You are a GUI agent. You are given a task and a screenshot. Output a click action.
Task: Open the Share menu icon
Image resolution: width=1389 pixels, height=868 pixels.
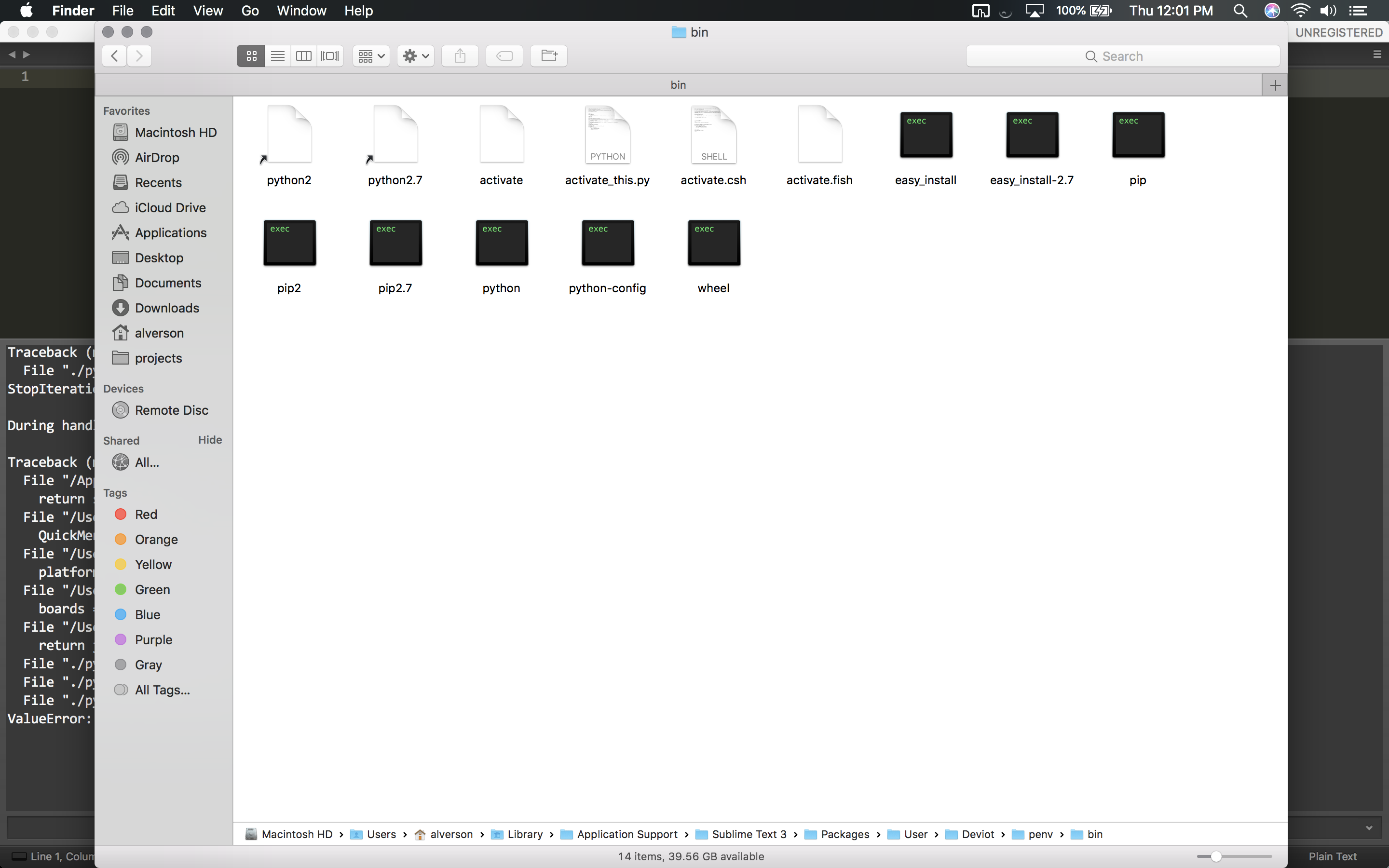[459, 55]
